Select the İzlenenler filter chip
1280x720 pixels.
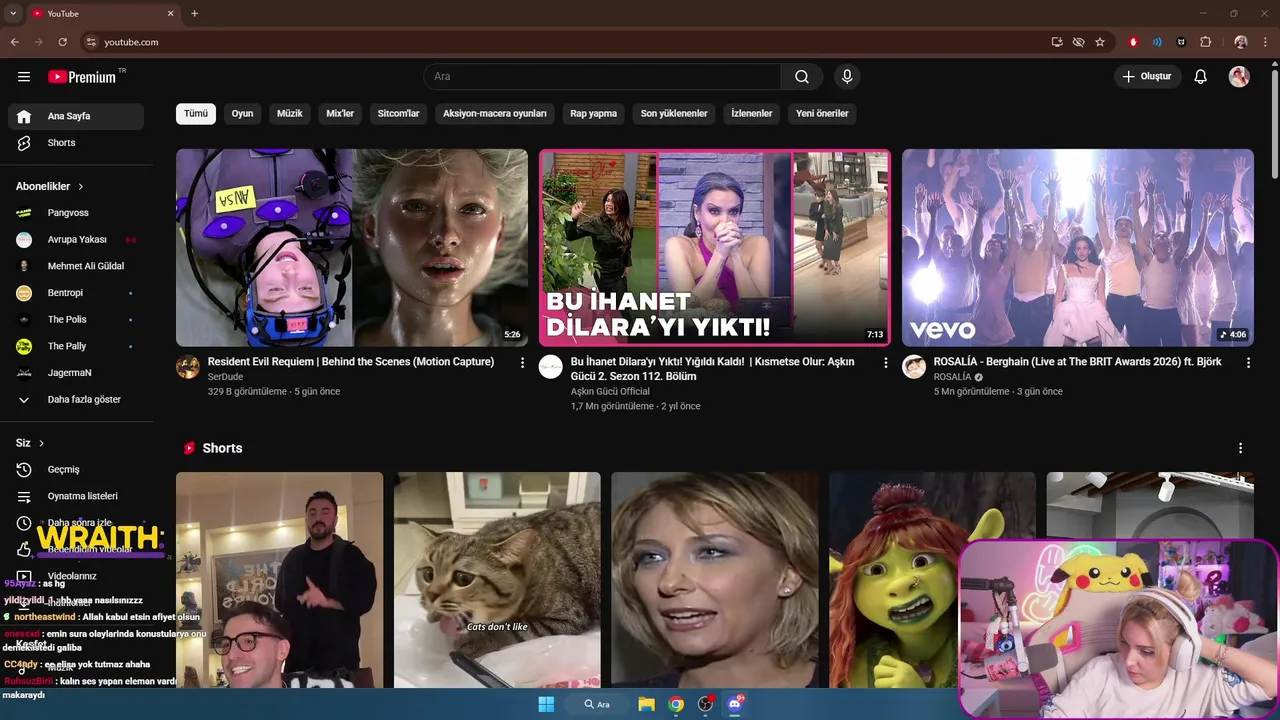coord(752,114)
